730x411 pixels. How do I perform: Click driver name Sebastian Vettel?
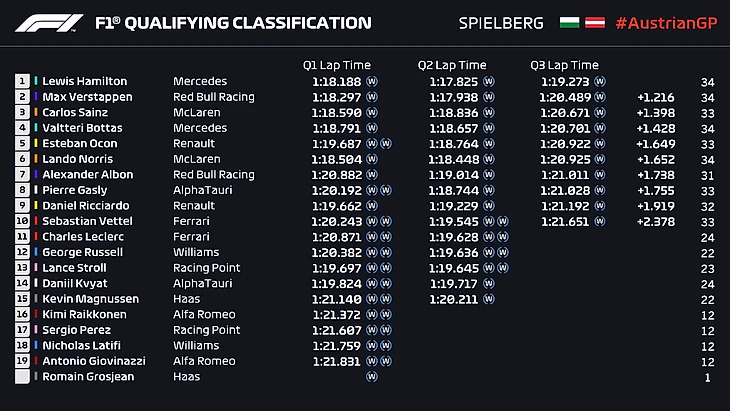click(86, 221)
